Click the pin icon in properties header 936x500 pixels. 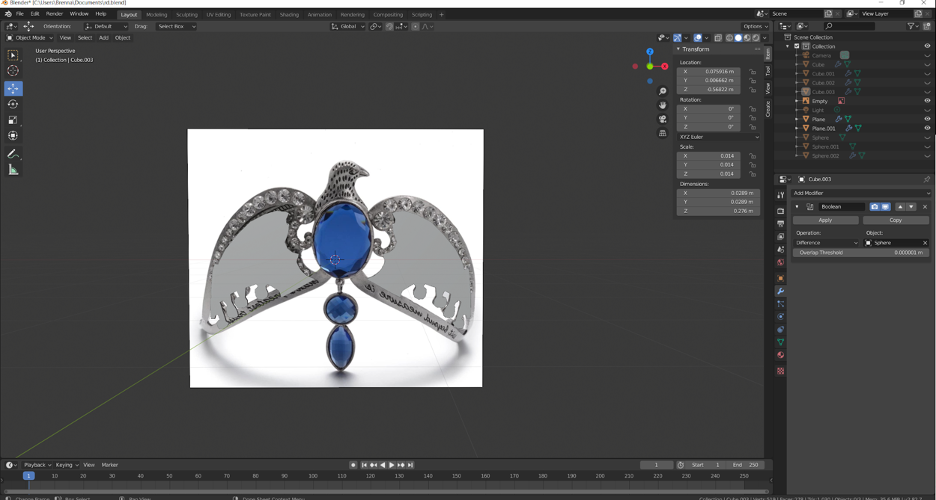pyautogui.click(x=926, y=179)
